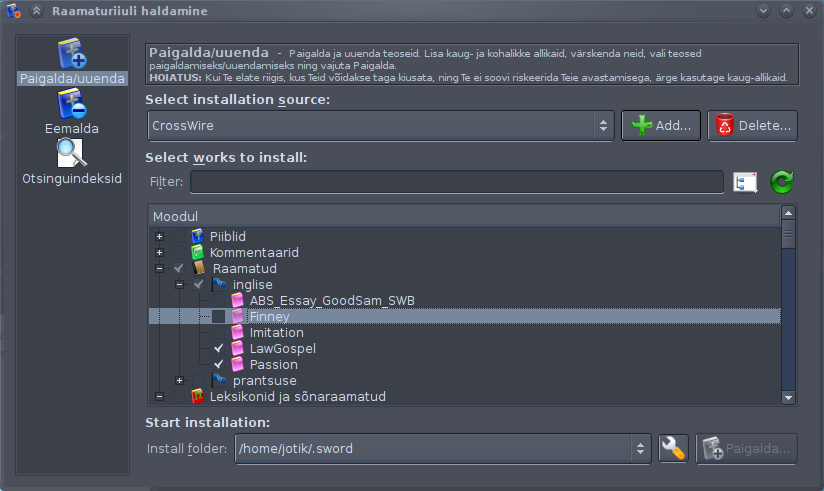Screen dimensions: 824x491
Task: Click the group view icon beside Filter
Action: (x=745, y=182)
